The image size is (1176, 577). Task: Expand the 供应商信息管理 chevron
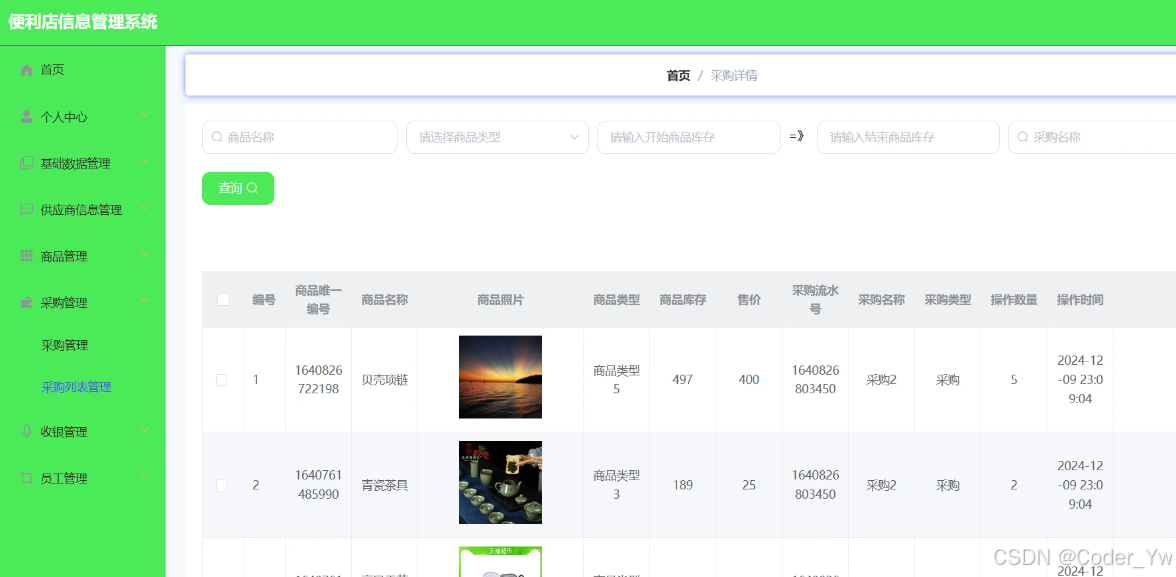(145, 208)
